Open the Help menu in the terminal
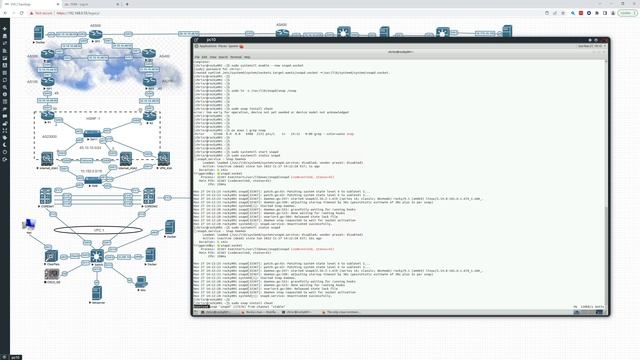640x360 pixels. click(247, 57)
